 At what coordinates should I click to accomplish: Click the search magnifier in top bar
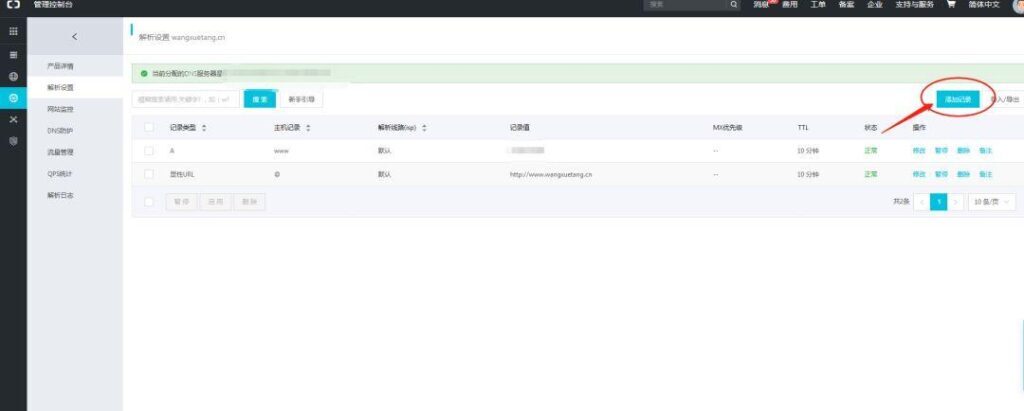coord(734,5)
